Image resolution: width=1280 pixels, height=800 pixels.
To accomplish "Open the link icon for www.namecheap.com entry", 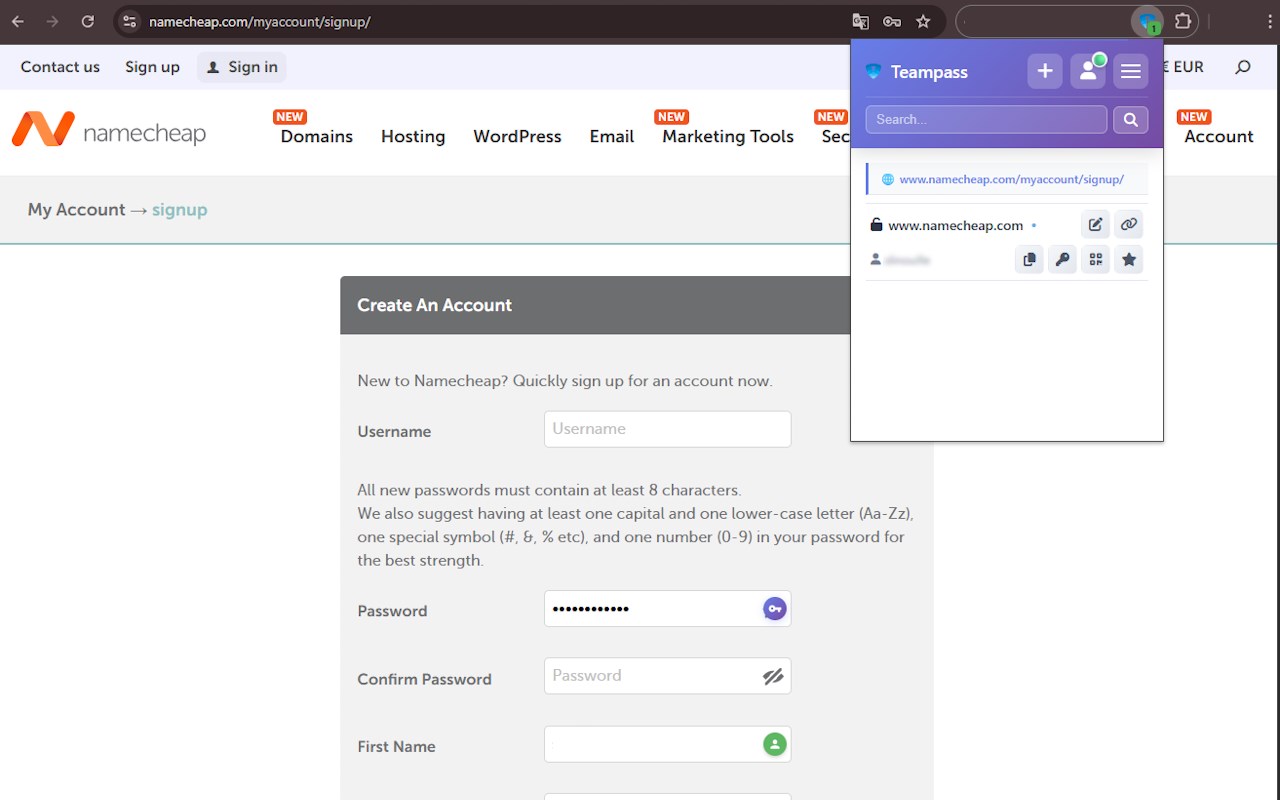I will tap(1129, 224).
